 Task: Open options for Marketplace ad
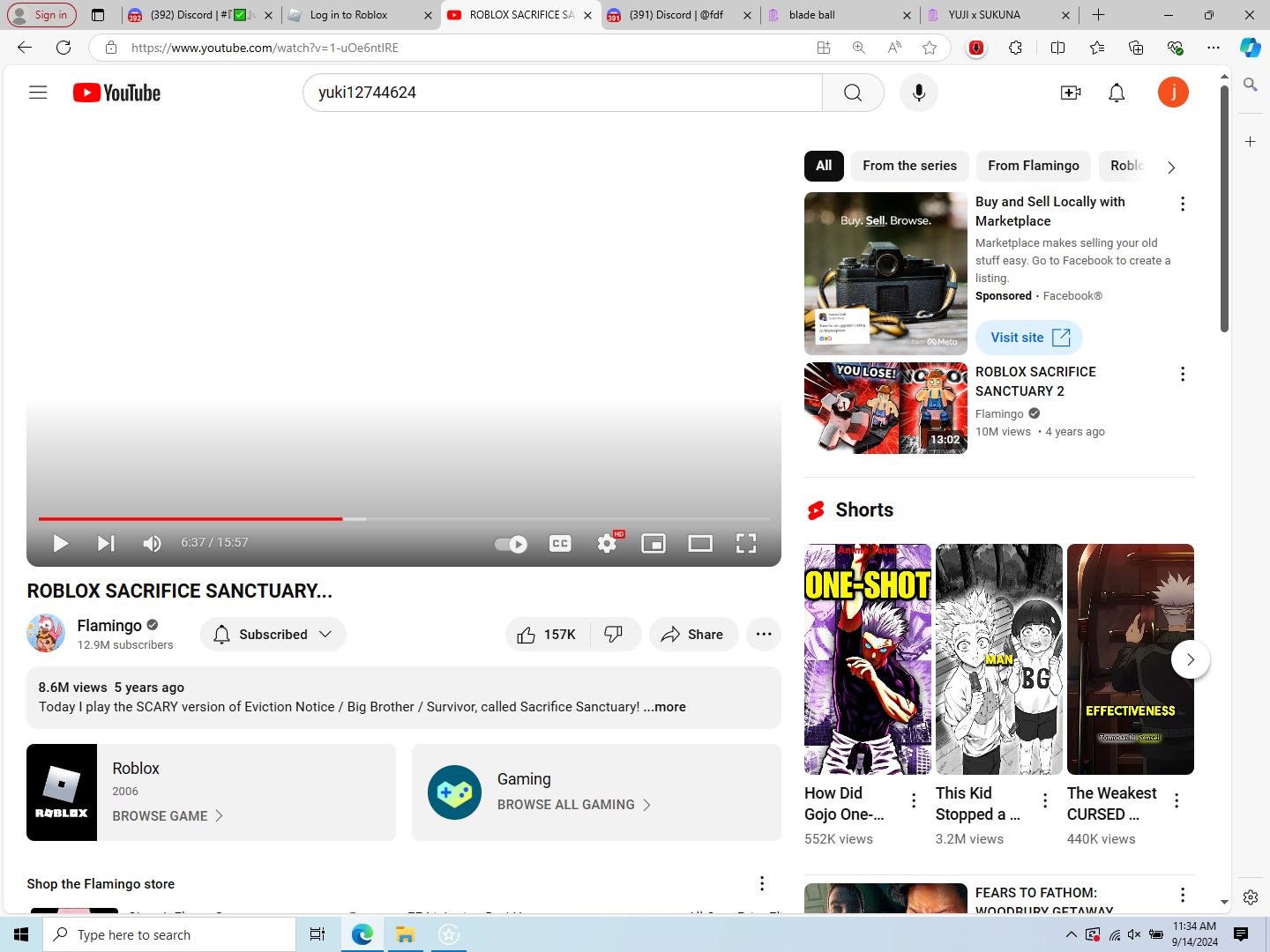[x=1183, y=205]
